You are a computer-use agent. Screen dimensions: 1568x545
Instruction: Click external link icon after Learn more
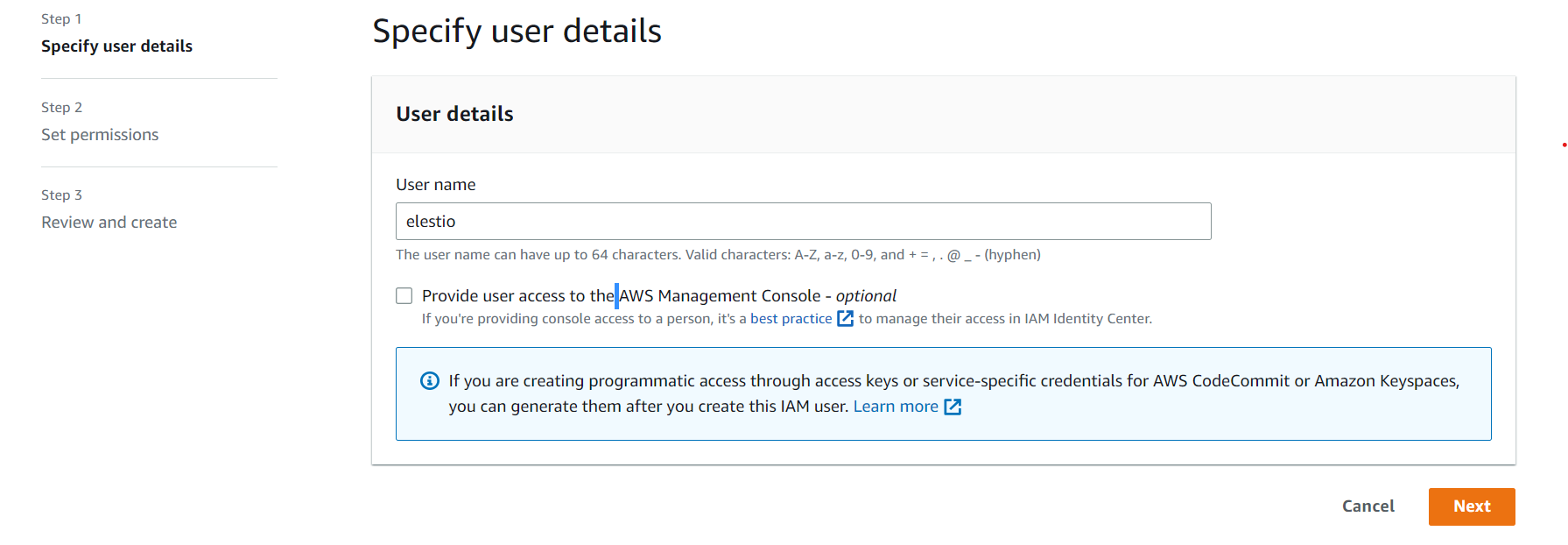[x=953, y=407]
